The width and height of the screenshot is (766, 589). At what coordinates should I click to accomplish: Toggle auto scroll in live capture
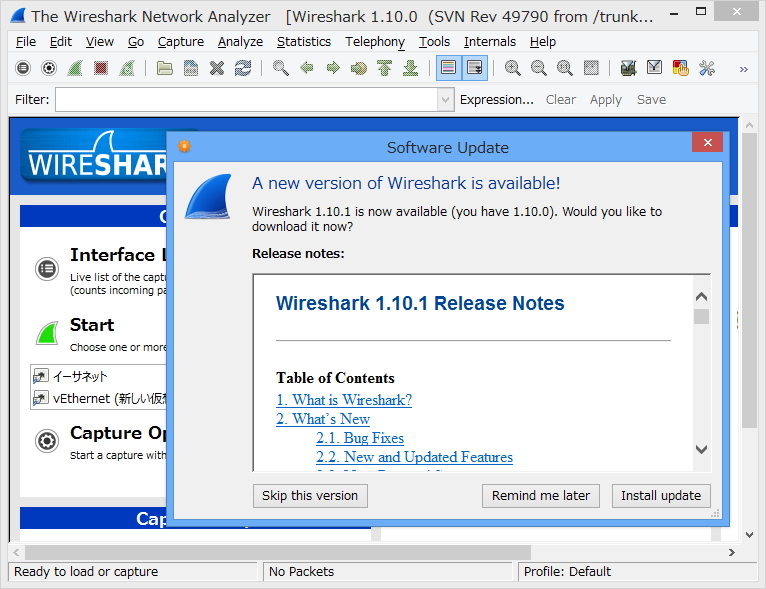475,68
